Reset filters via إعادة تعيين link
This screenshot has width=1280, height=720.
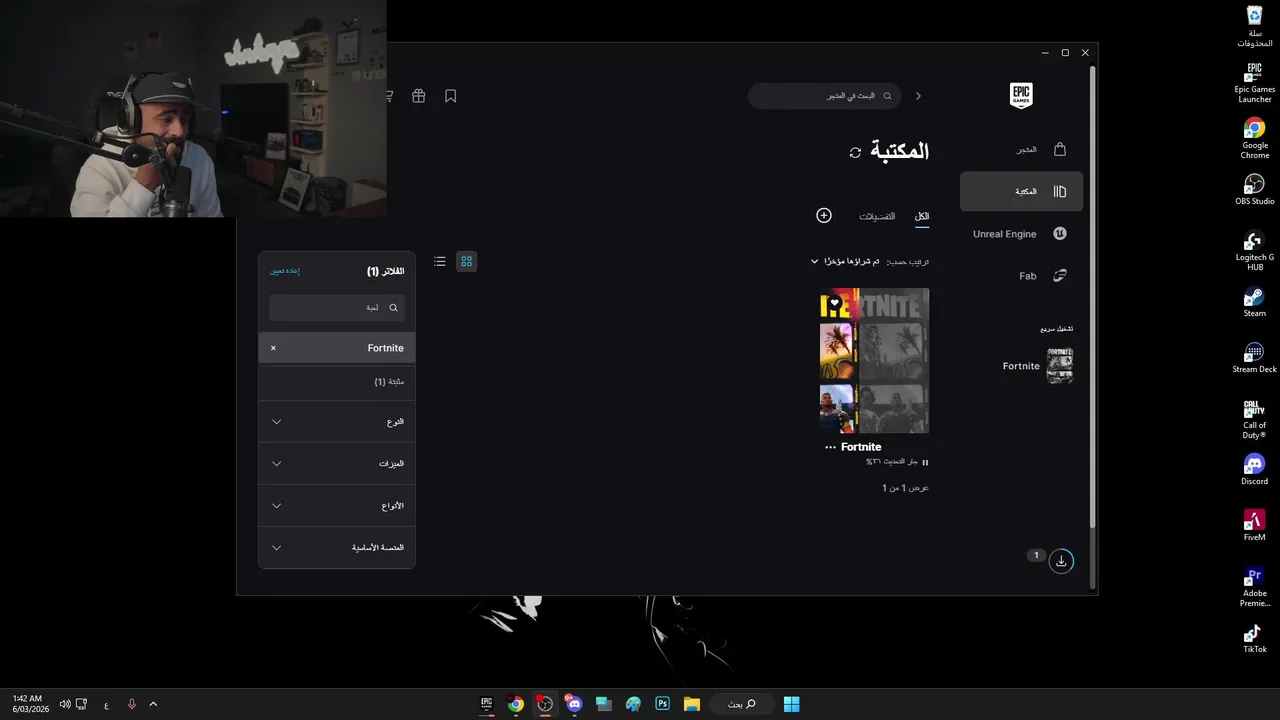point(285,271)
